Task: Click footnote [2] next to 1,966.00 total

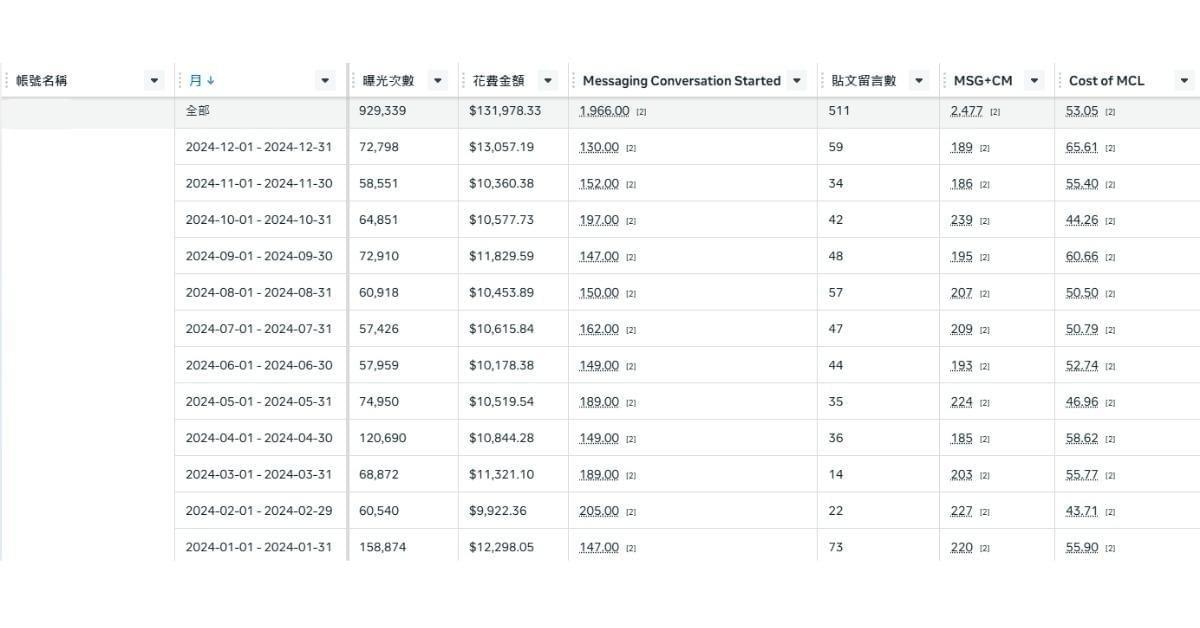Action: [x=641, y=112]
